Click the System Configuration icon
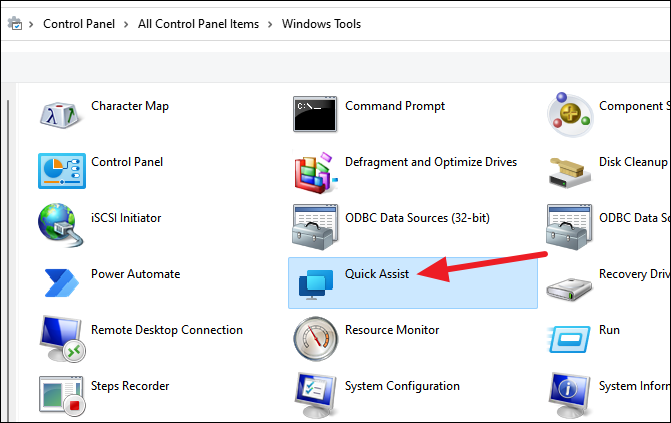 coord(316,395)
